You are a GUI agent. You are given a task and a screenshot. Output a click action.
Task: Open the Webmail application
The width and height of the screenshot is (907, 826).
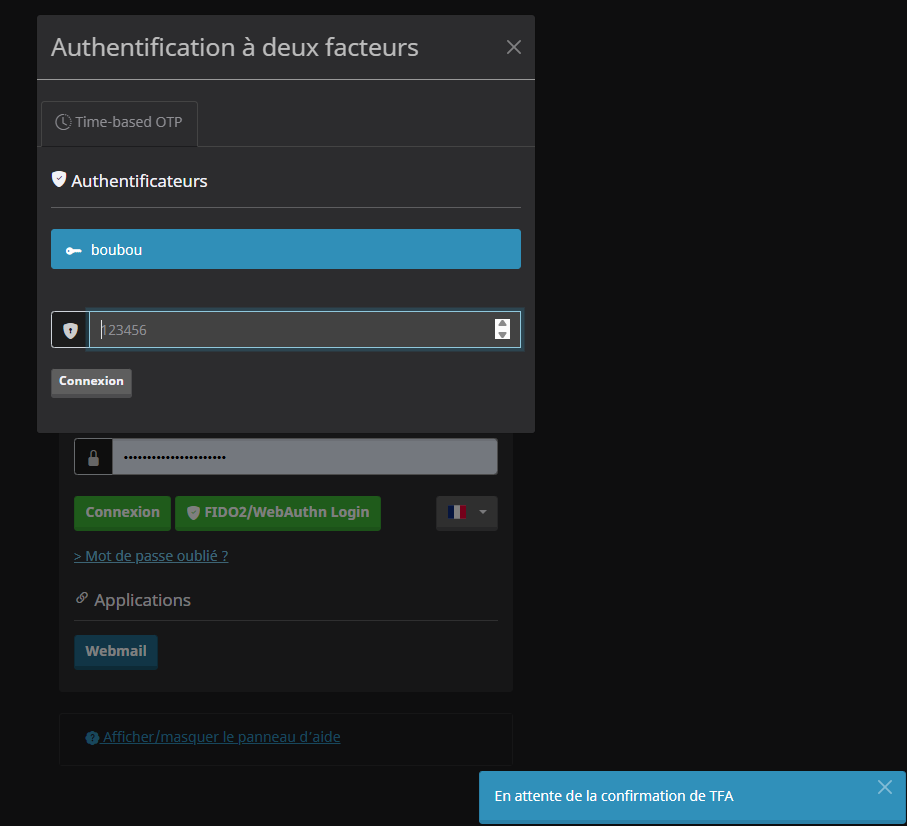pyautogui.click(x=116, y=651)
